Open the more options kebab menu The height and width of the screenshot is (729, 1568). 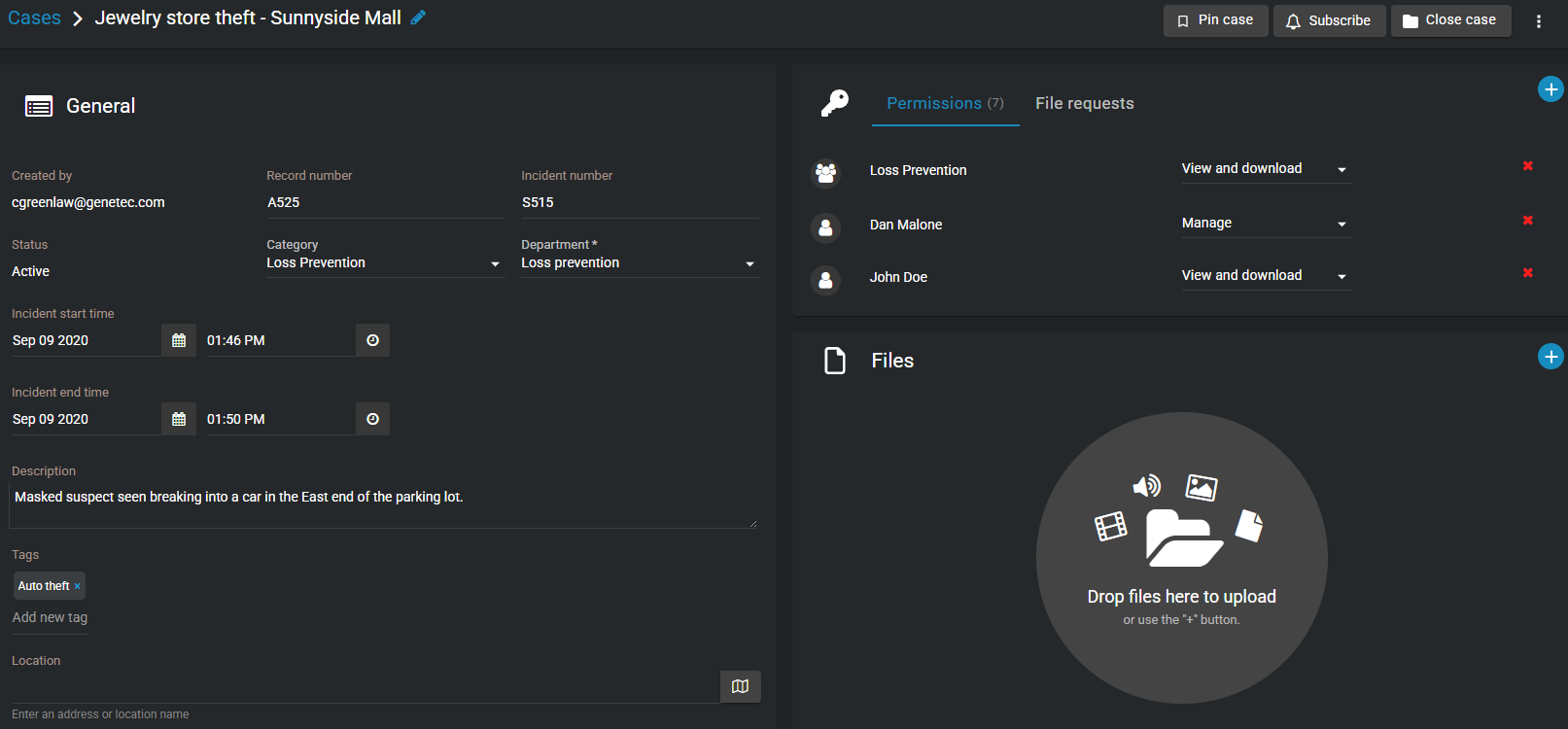tap(1538, 20)
